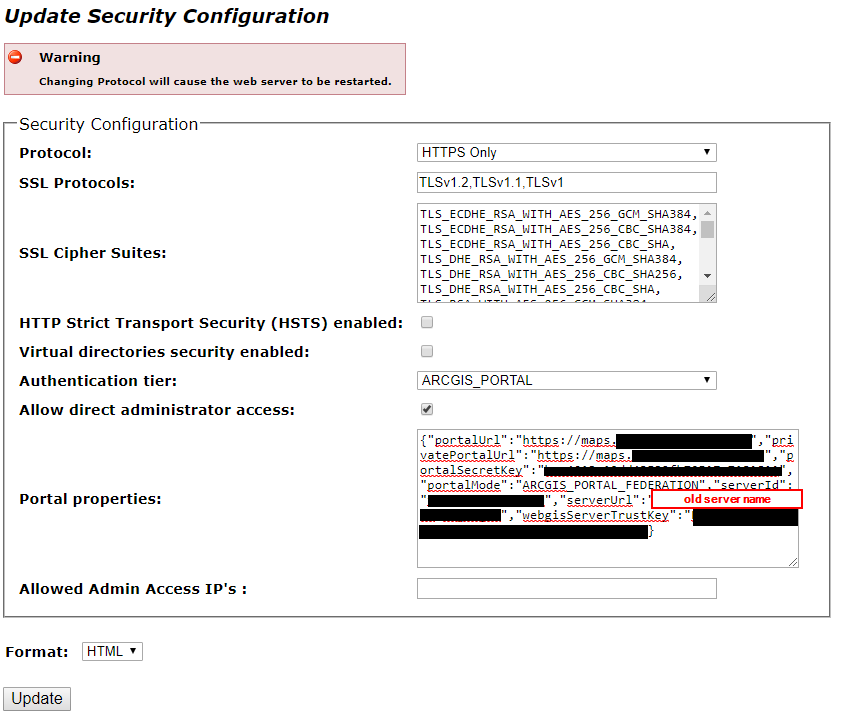Image resolution: width=848 pixels, height=726 pixels.
Task: Click the TLS_DHE_RSA_WITH_AES_256_GCM_SHA384 cipher line
Action: 551,259
